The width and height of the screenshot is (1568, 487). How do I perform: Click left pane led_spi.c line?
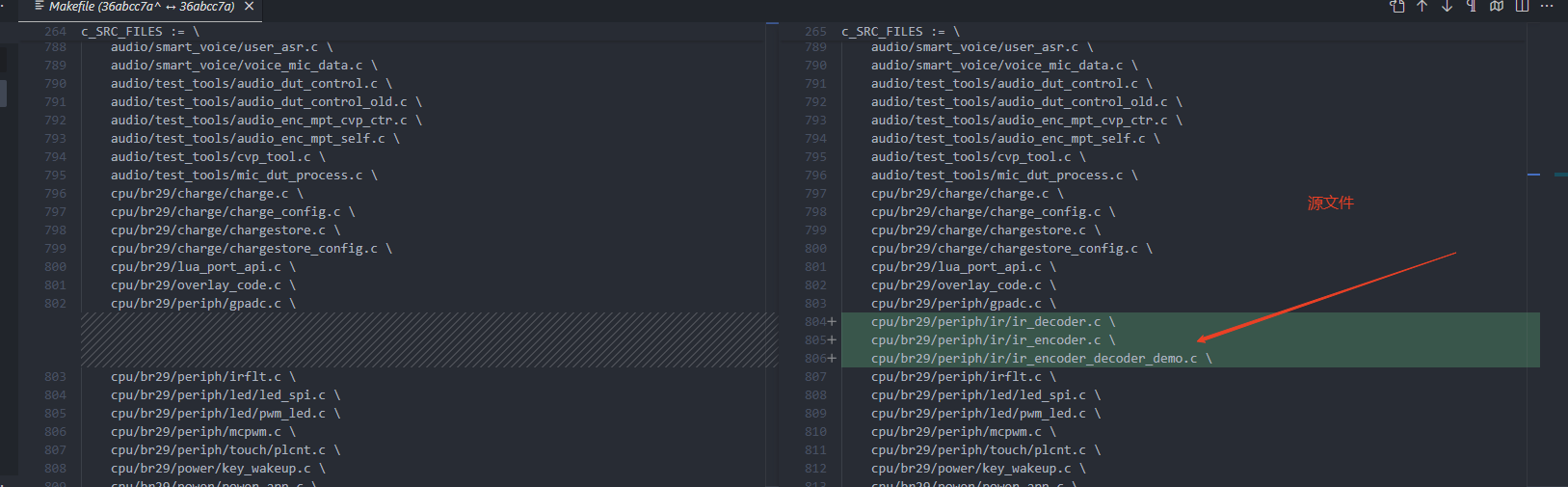226,395
